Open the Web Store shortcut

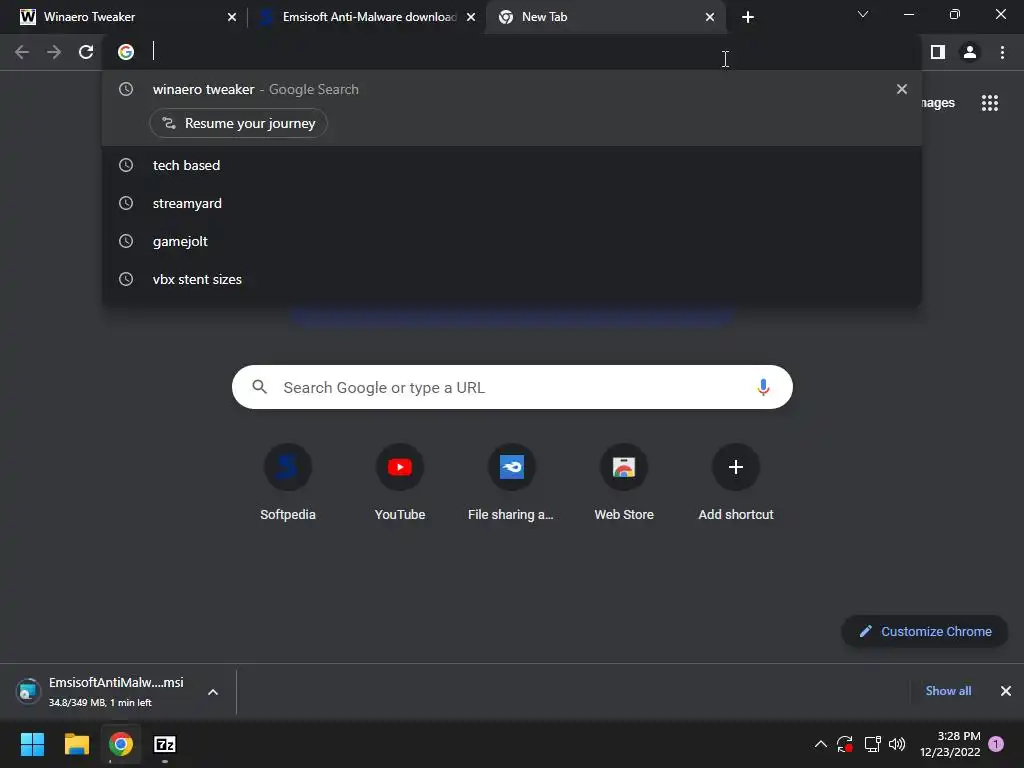pyautogui.click(x=624, y=483)
